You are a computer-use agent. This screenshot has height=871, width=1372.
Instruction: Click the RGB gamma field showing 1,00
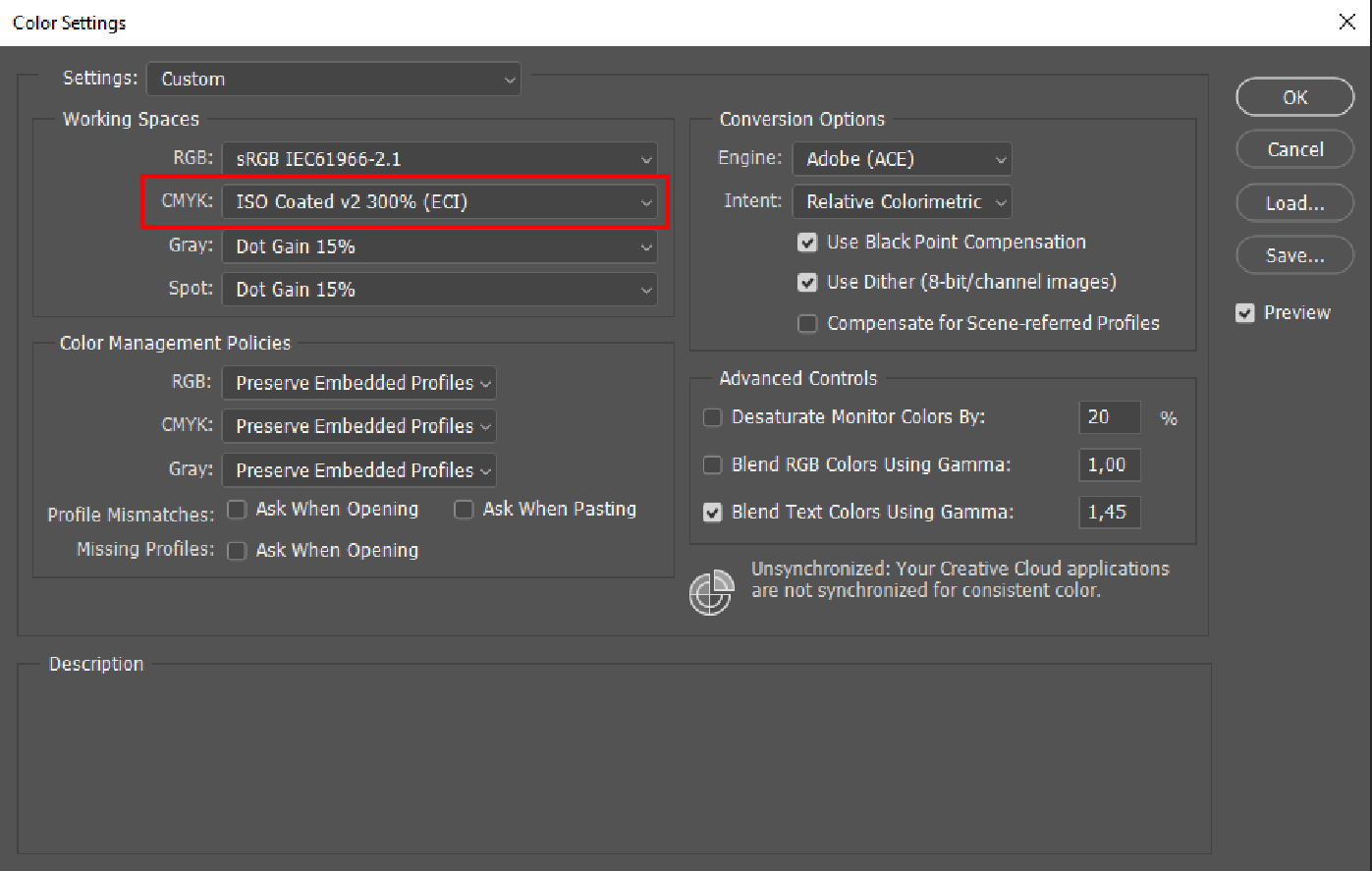pyautogui.click(x=1110, y=464)
